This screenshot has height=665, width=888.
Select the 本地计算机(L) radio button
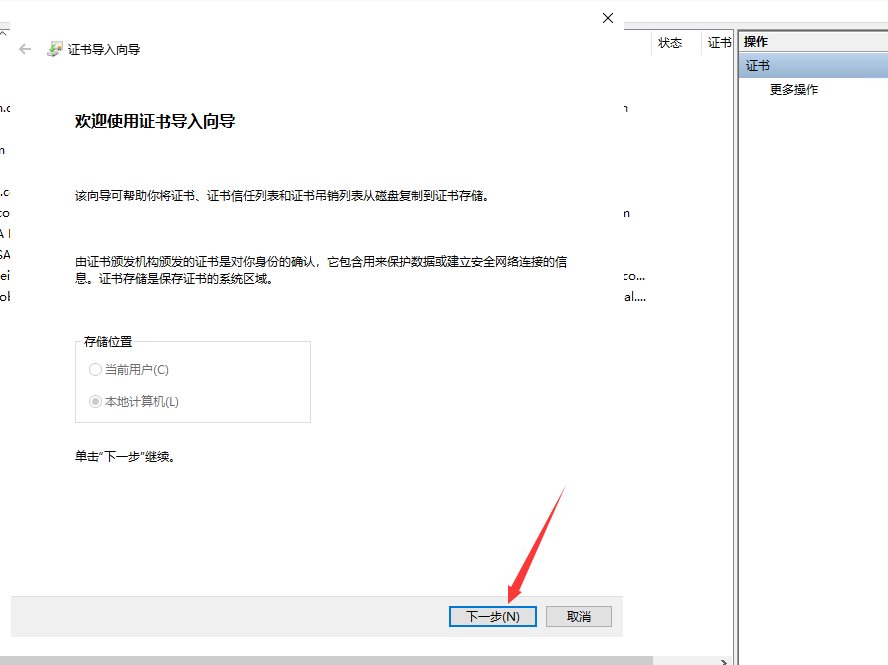click(96, 402)
